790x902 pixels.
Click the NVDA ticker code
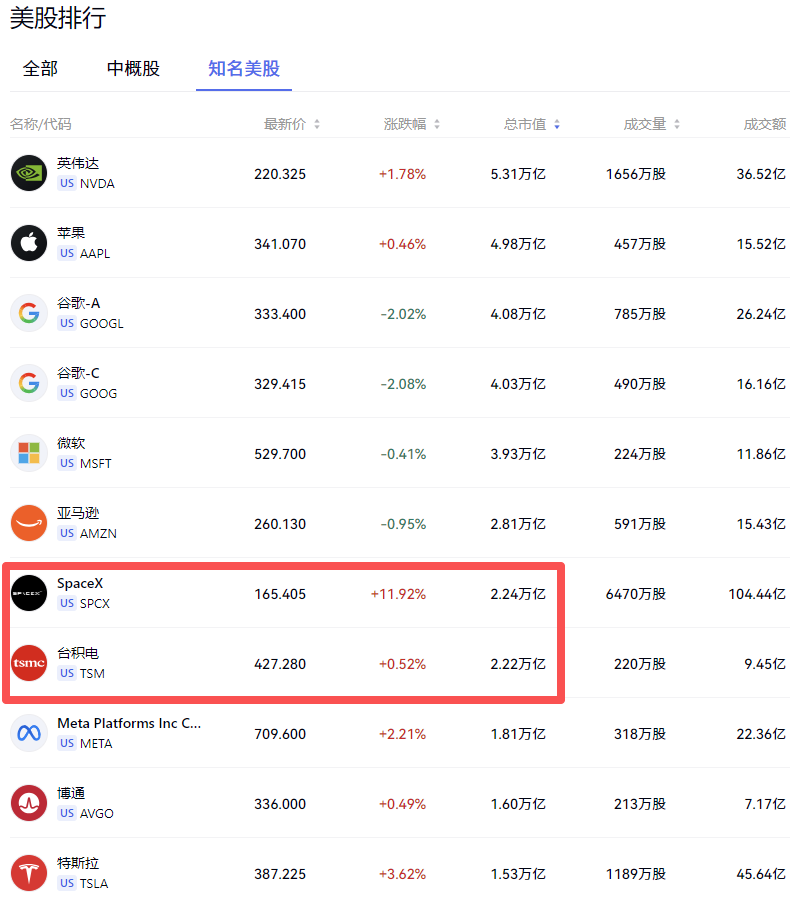97,184
